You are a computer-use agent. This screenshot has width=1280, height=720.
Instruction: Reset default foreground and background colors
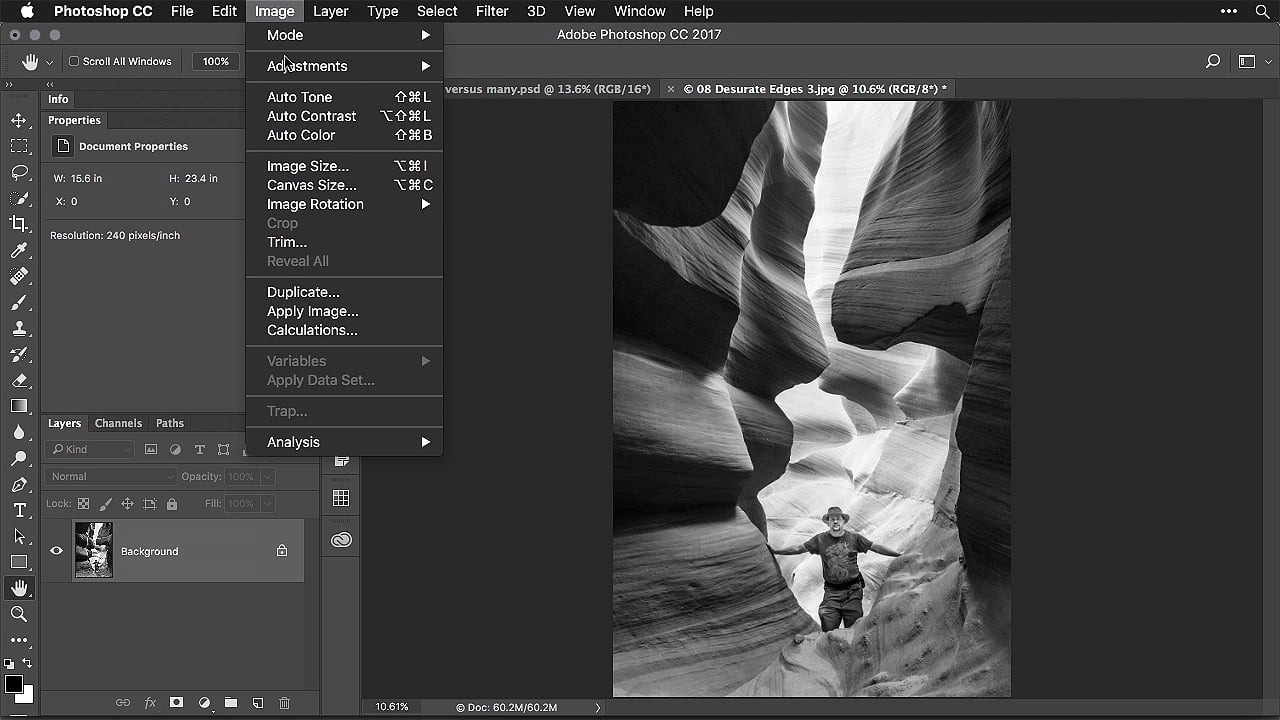[9, 663]
